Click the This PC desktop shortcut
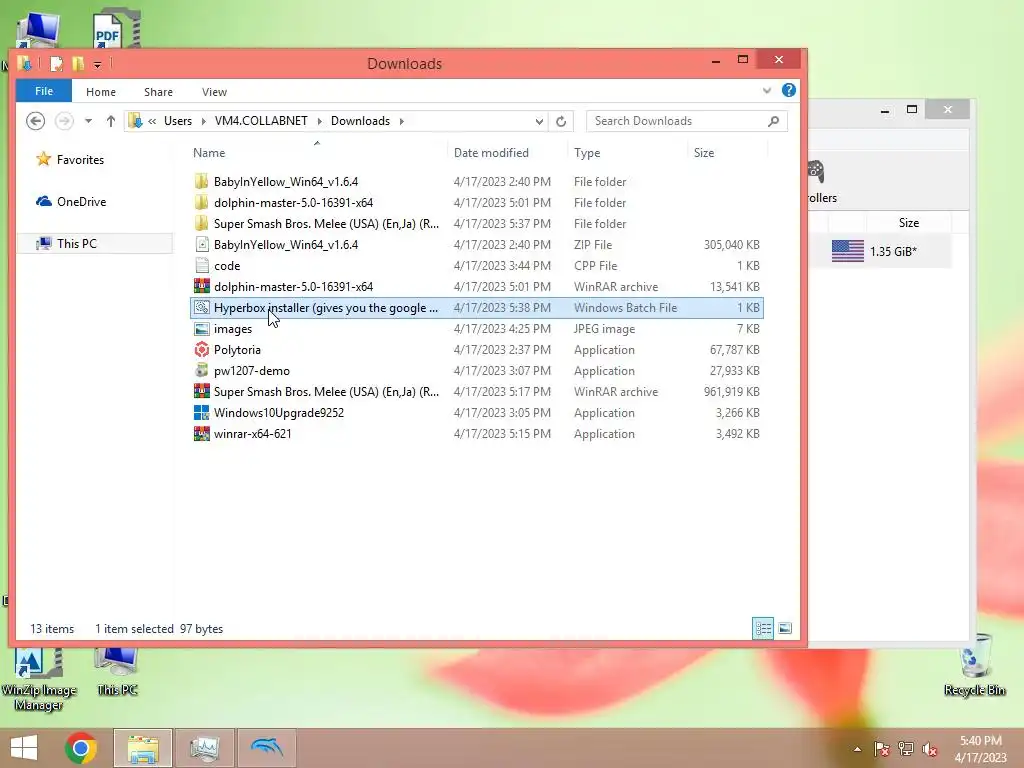 click(117, 673)
